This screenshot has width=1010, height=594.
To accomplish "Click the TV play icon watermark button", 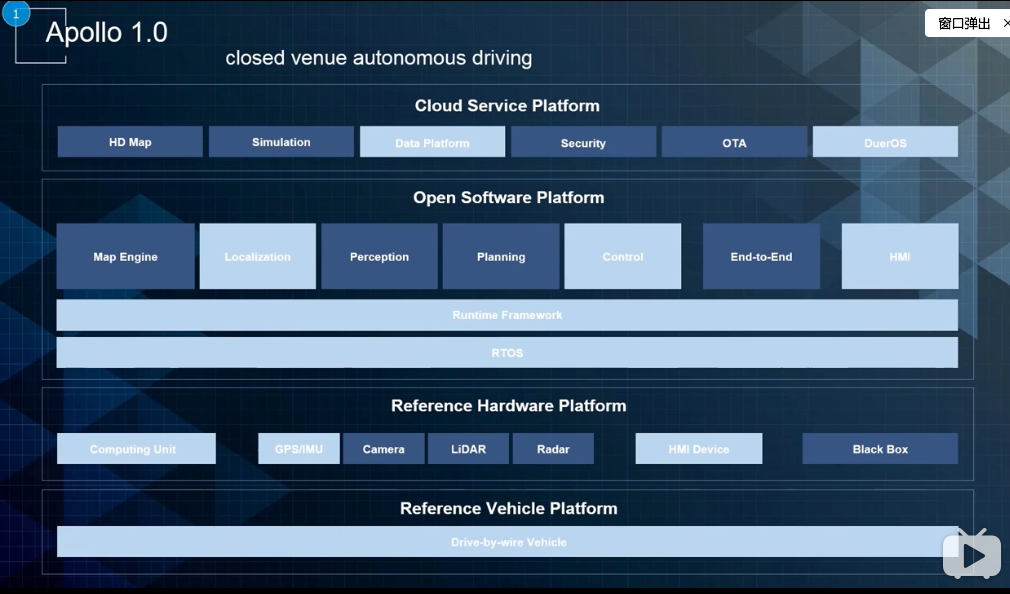I will point(972,553).
